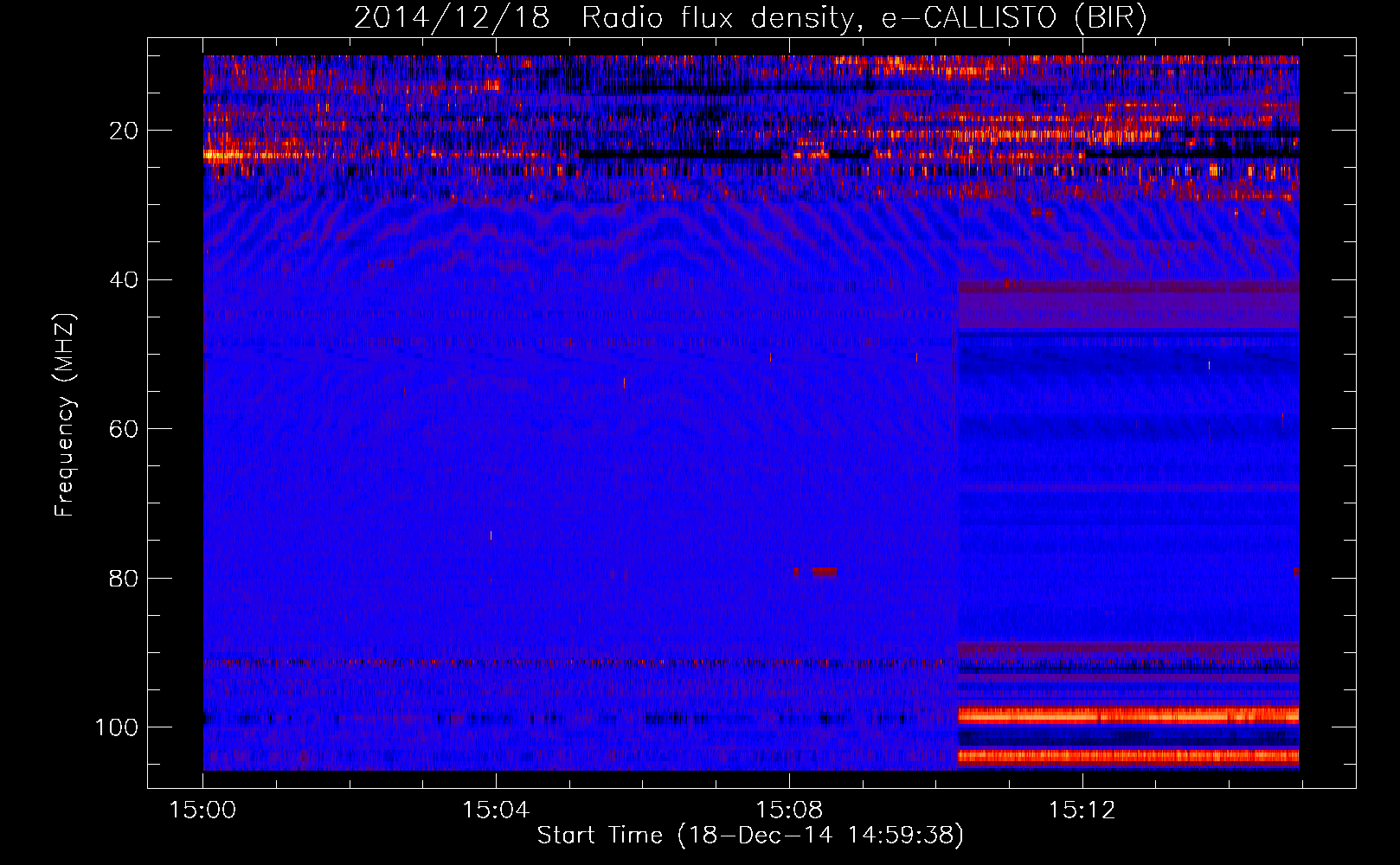Click the 15:04 time axis label
This screenshot has width=1400, height=865.
click(x=496, y=811)
